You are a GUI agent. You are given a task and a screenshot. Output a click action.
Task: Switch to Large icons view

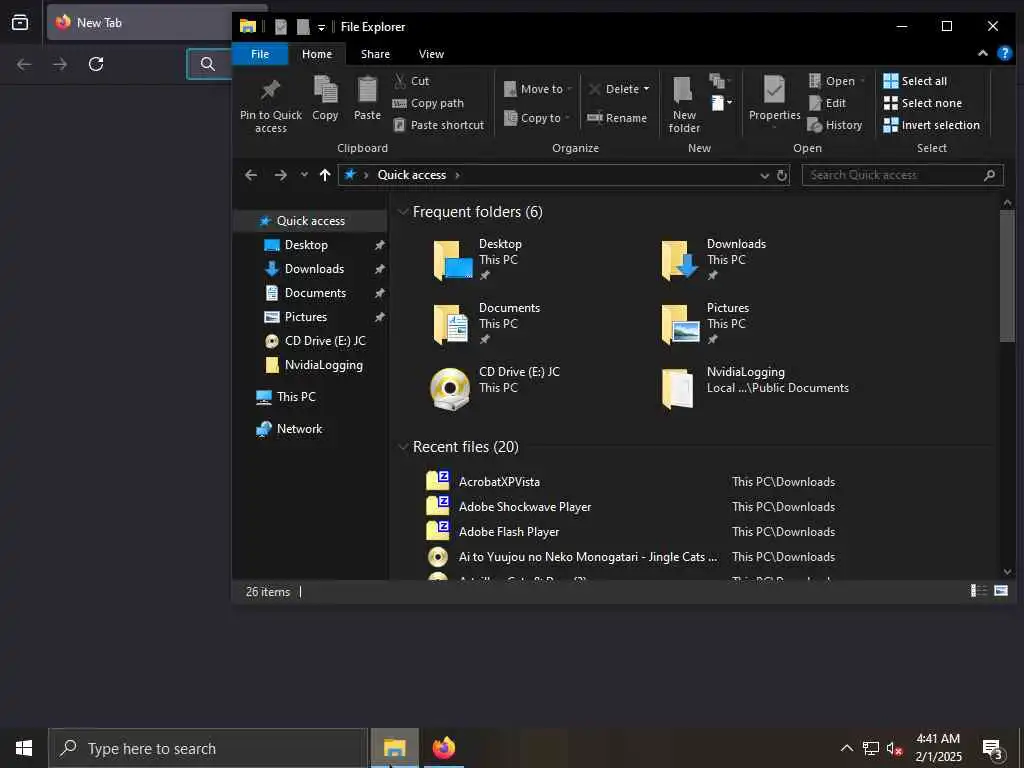[x=1000, y=591]
